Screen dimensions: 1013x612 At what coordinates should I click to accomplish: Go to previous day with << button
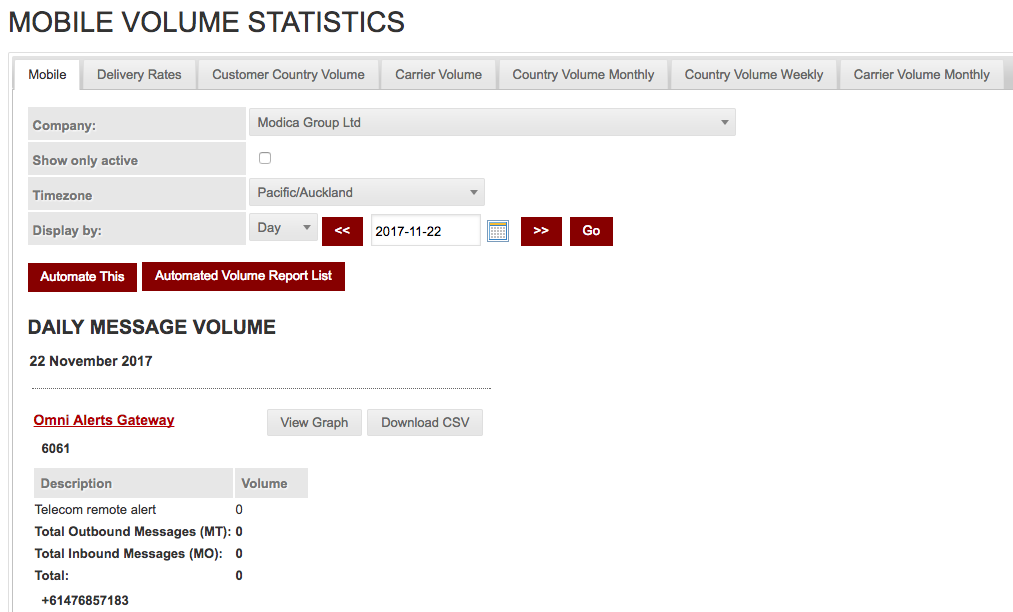tap(342, 231)
